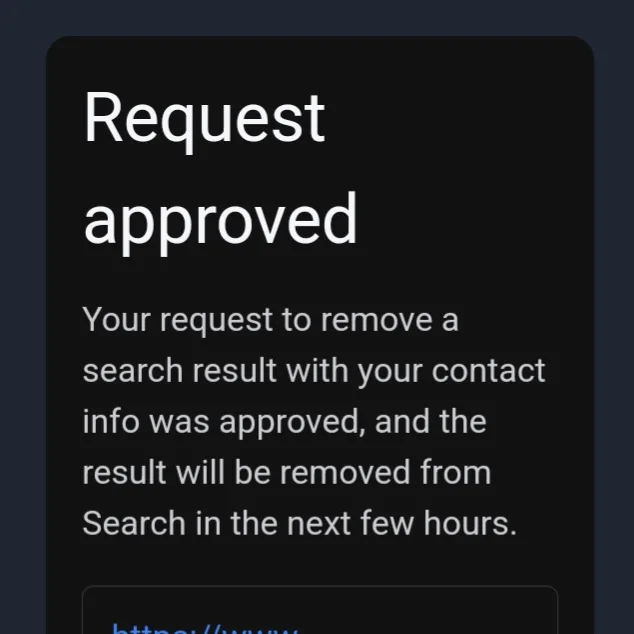Click the word "remove" in the first line
Image resolution: width=634 pixels, height=634 pixels.
click(376, 321)
